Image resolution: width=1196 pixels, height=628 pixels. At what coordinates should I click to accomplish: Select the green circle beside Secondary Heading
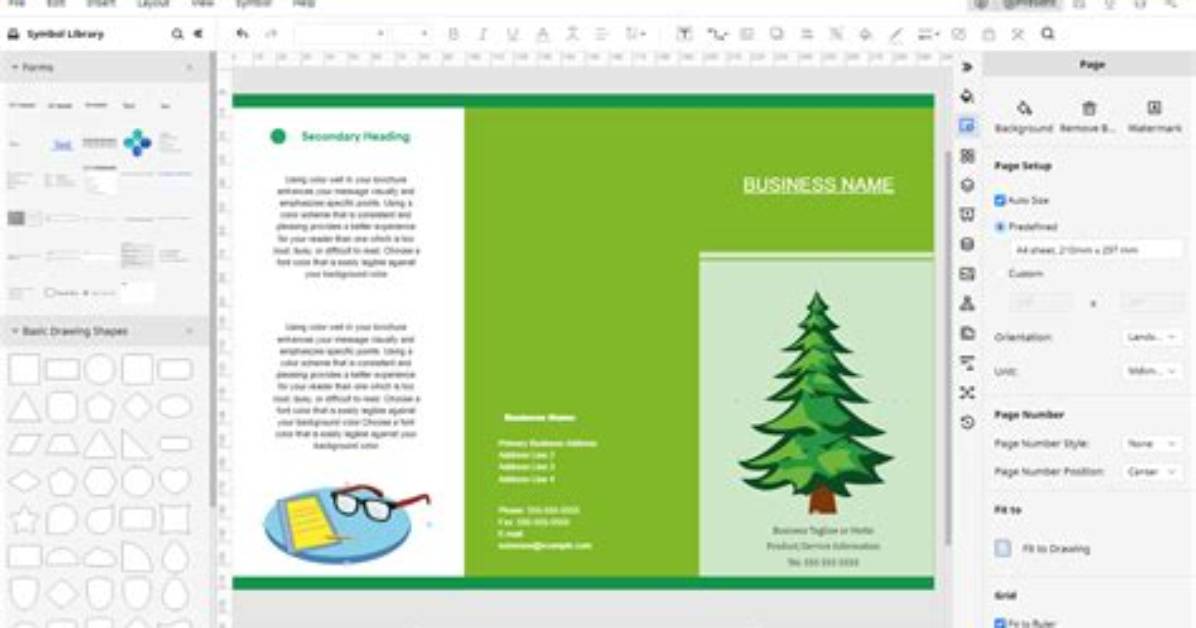(278, 137)
